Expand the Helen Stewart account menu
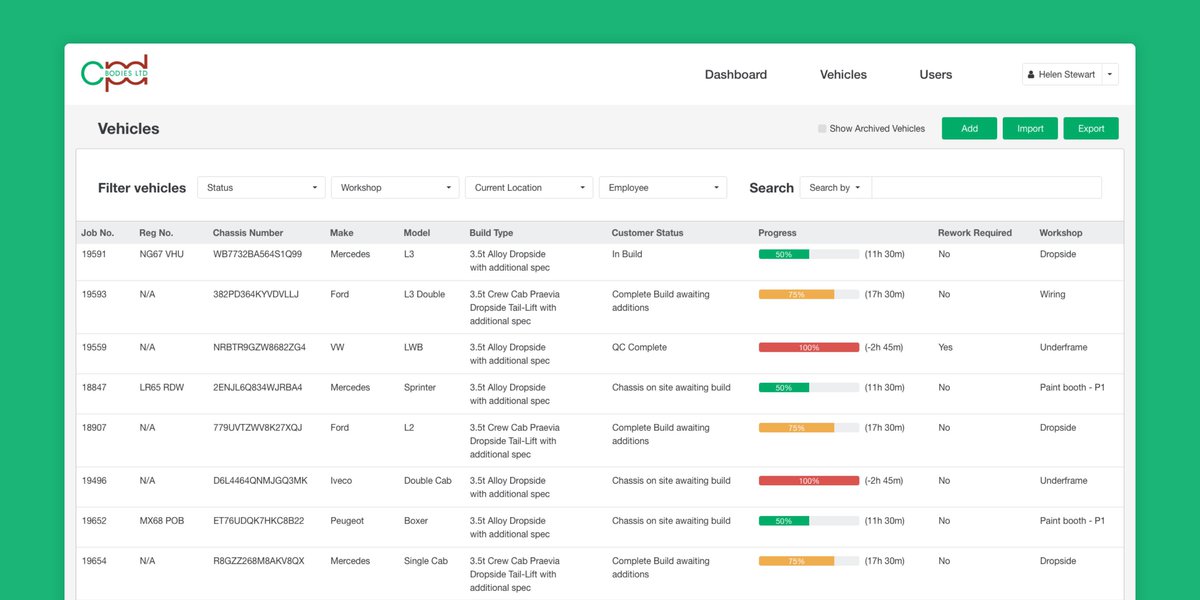1200x600 pixels. coord(1110,73)
